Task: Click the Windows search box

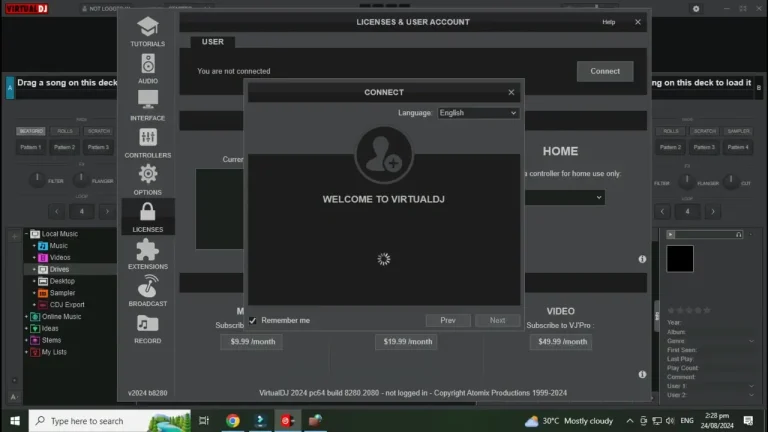Action: pos(110,421)
